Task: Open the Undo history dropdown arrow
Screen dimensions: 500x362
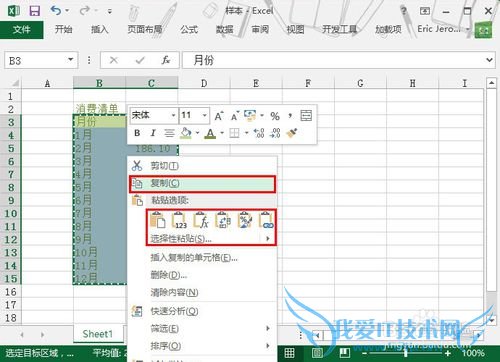Action: coord(67,11)
